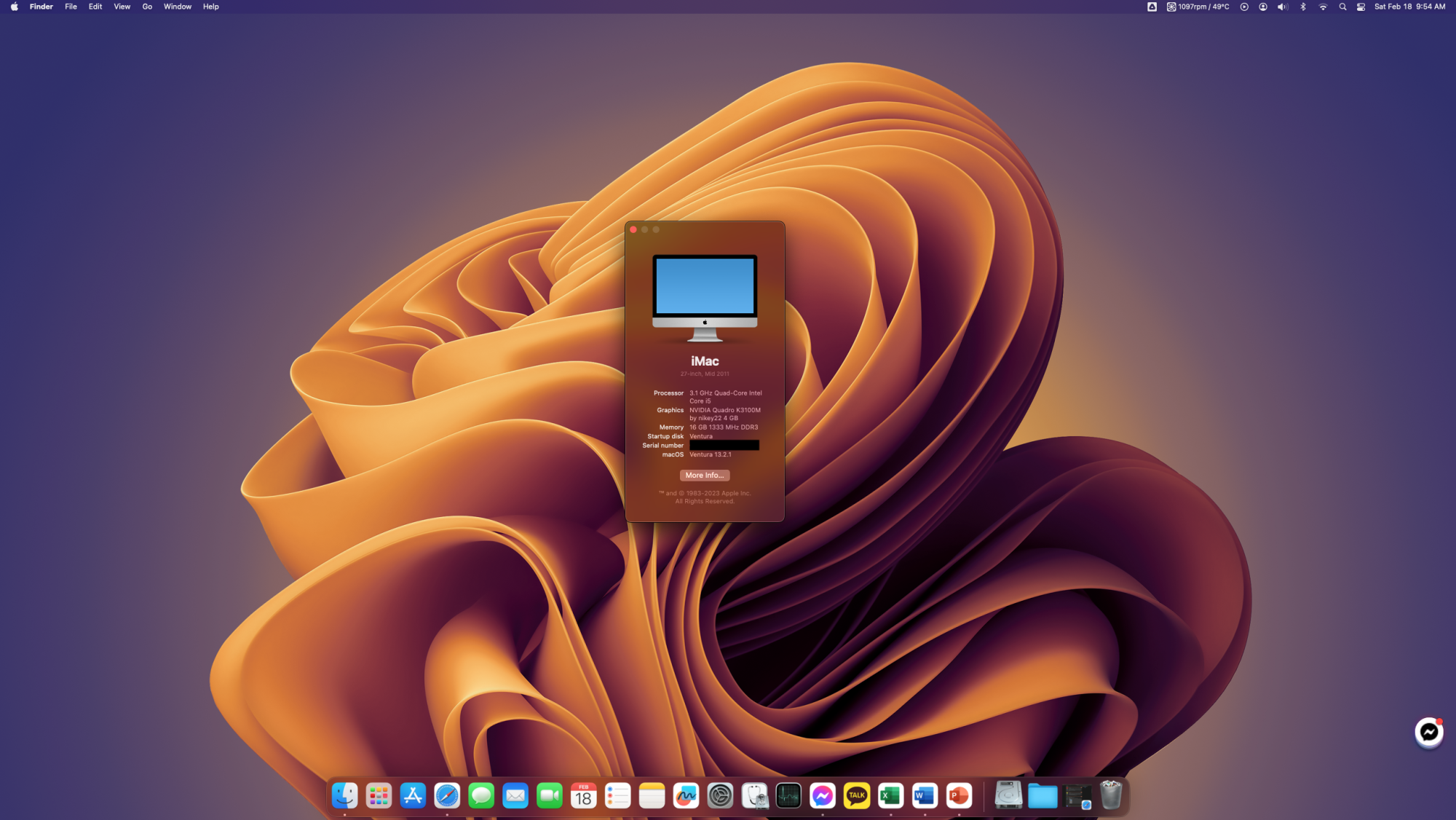Open Freeform from the Dock
The height and width of the screenshot is (820, 1456).
(x=686, y=795)
